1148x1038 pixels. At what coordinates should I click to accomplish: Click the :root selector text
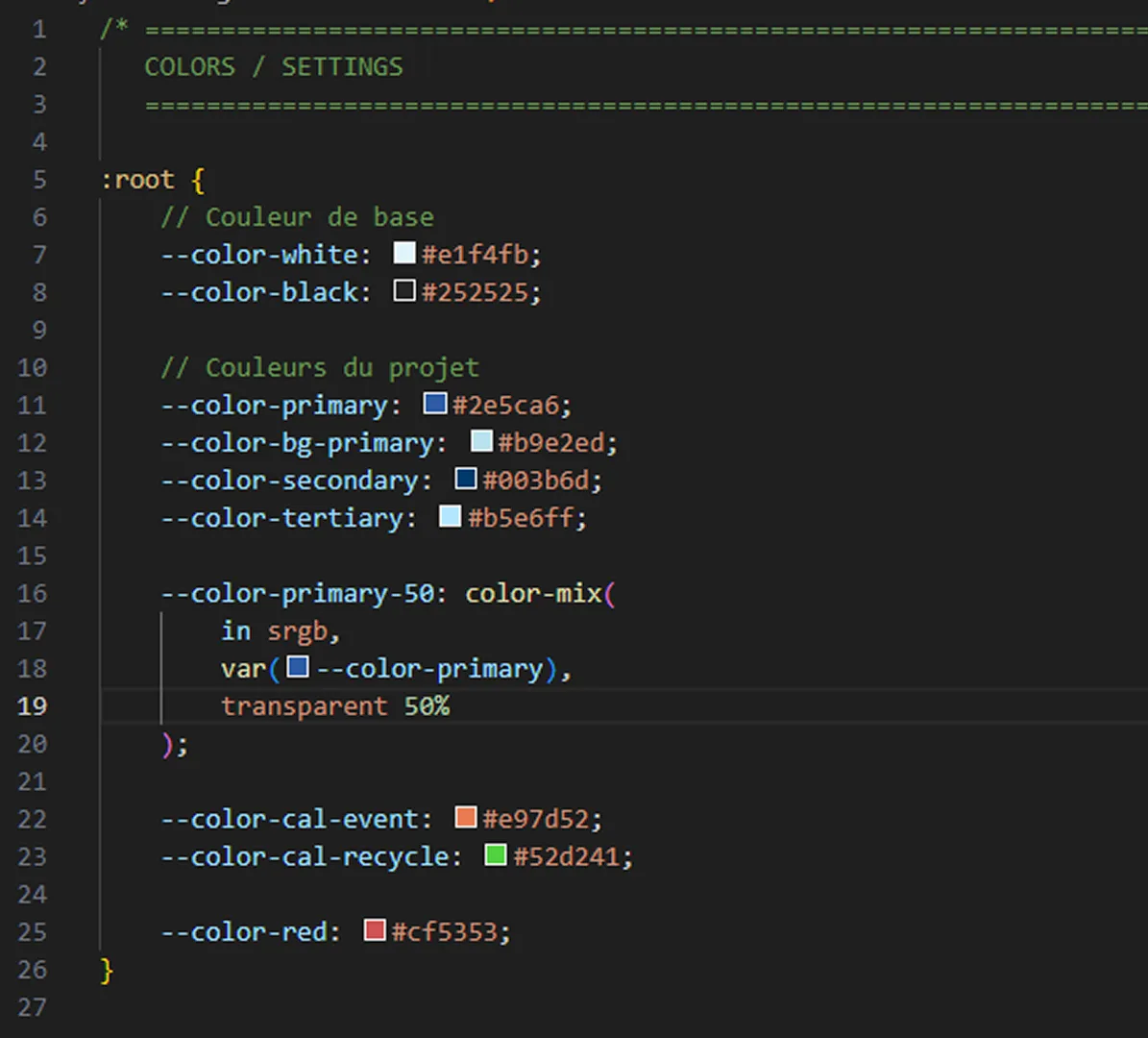click(137, 179)
